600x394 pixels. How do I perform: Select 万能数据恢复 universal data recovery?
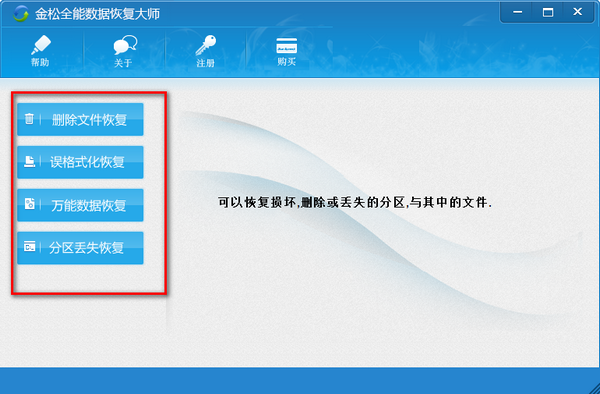(80, 205)
